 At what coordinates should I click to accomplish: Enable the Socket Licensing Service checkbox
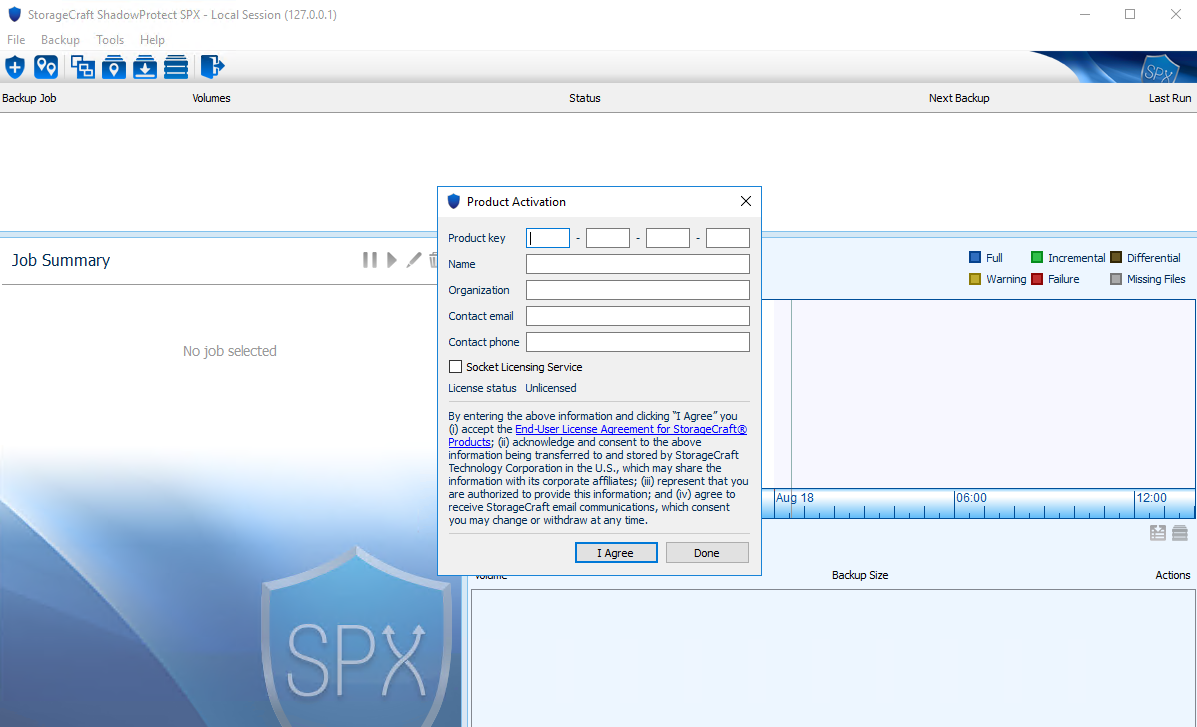pyautogui.click(x=455, y=367)
